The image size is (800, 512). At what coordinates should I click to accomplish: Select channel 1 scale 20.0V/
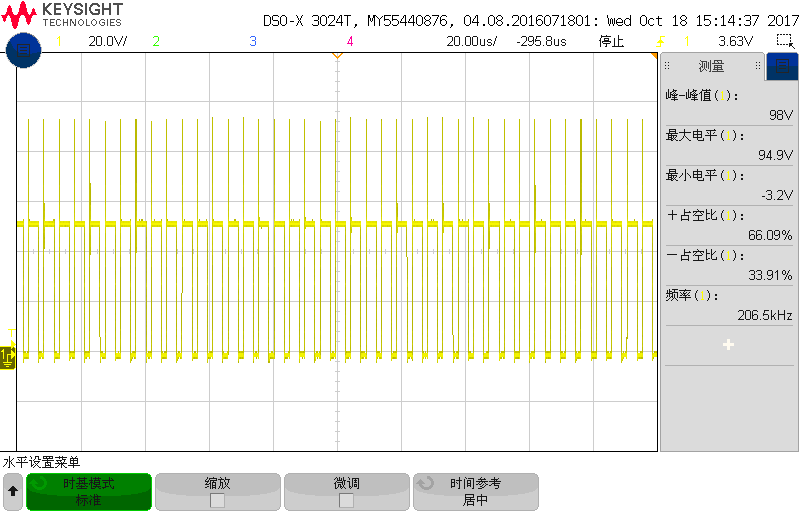point(108,41)
